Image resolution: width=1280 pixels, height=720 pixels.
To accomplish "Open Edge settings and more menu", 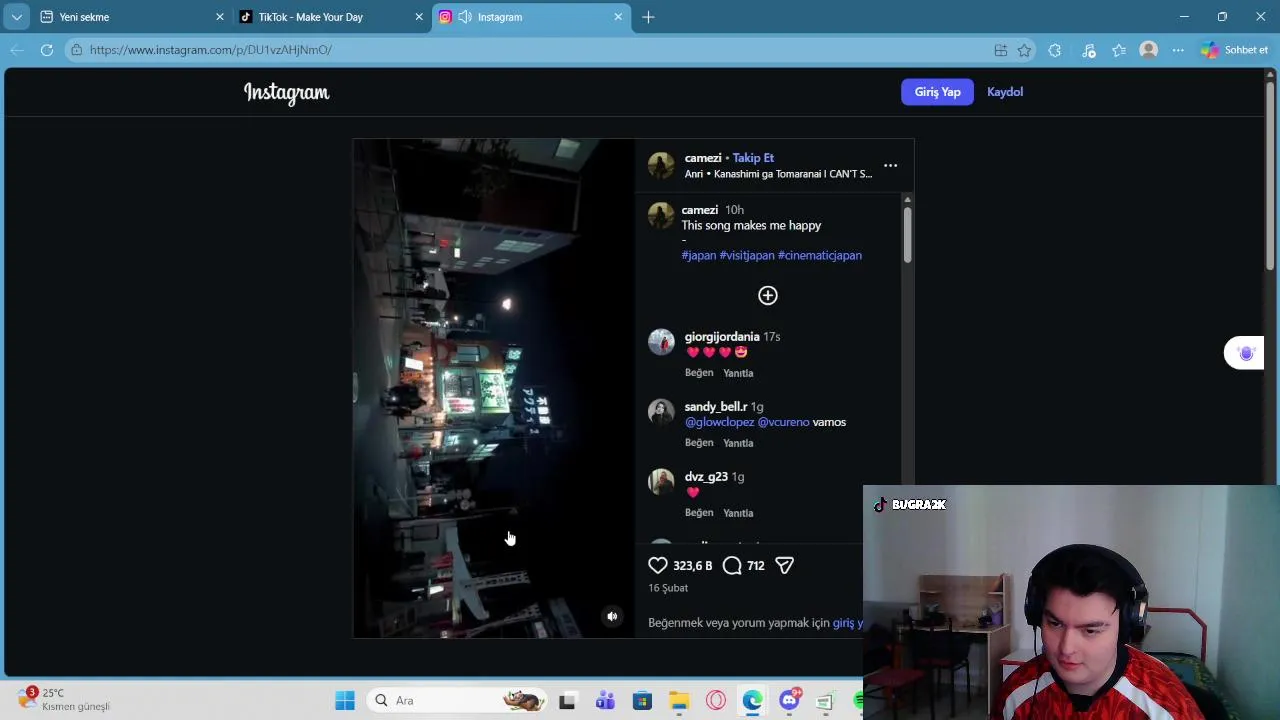I will pyautogui.click(x=1178, y=50).
